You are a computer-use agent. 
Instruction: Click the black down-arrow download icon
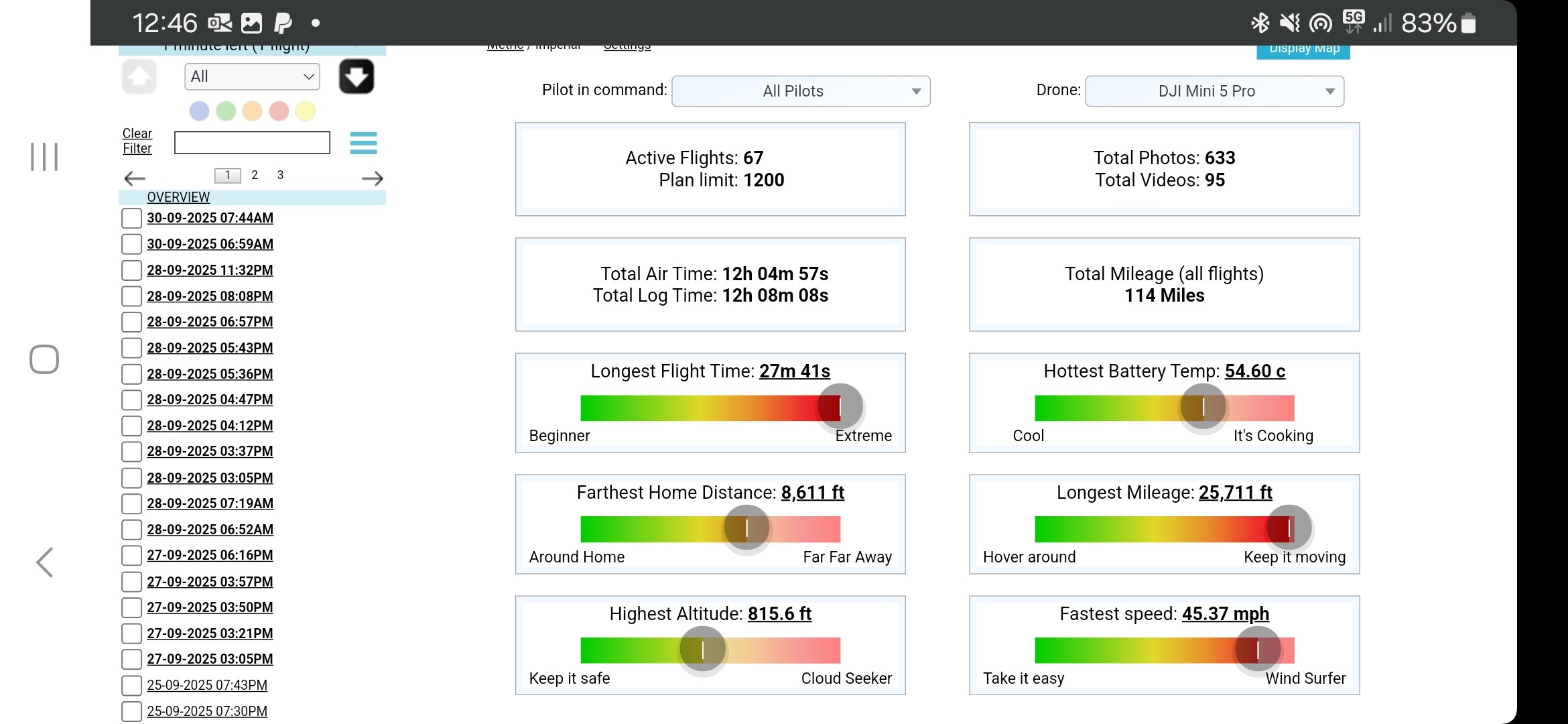[356, 77]
